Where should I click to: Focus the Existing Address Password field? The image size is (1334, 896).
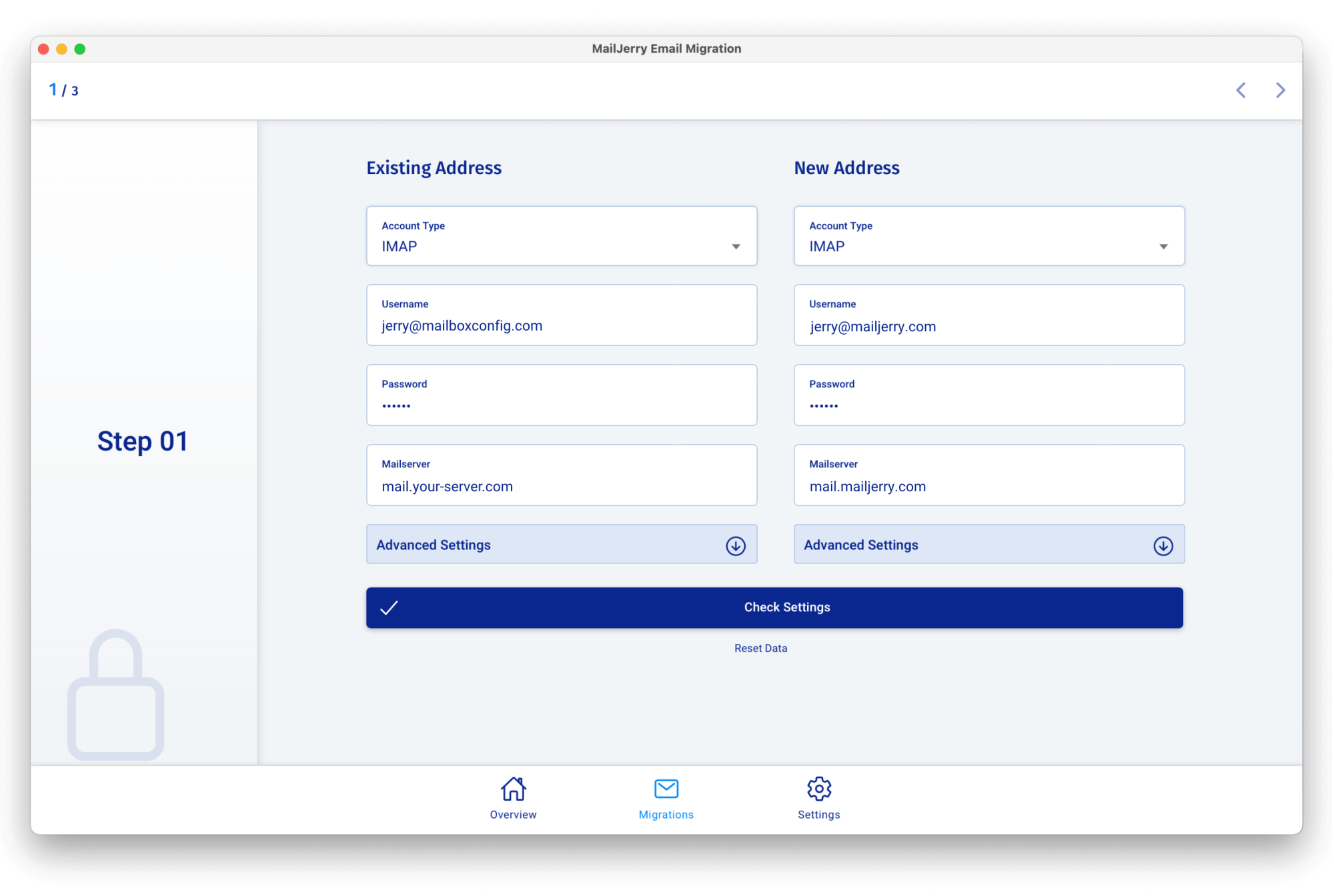pos(561,395)
